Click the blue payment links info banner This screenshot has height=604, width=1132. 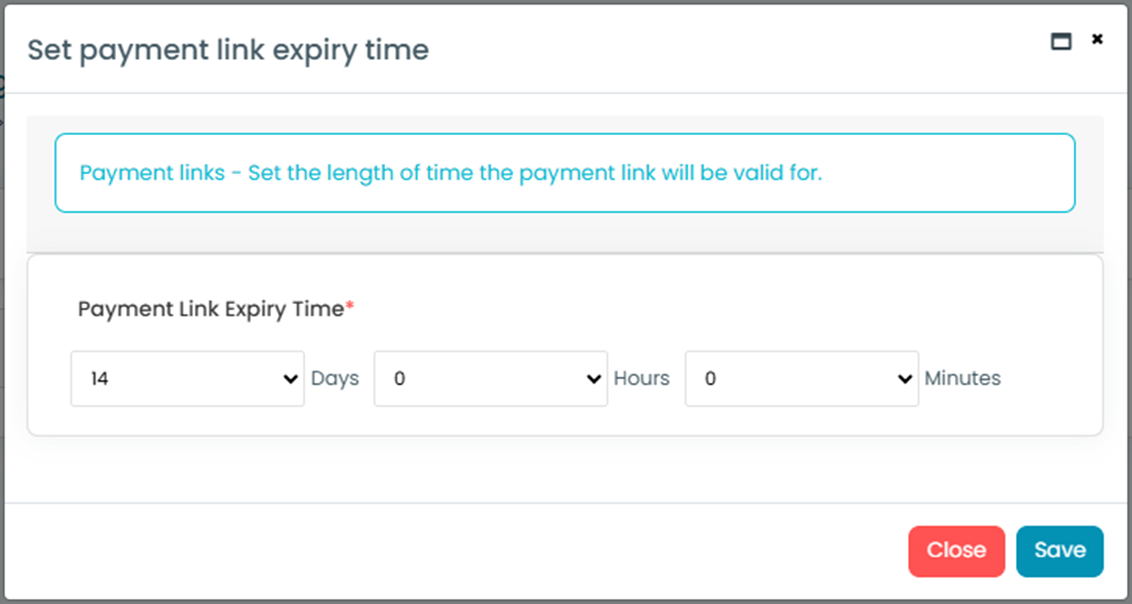click(565, 173)
